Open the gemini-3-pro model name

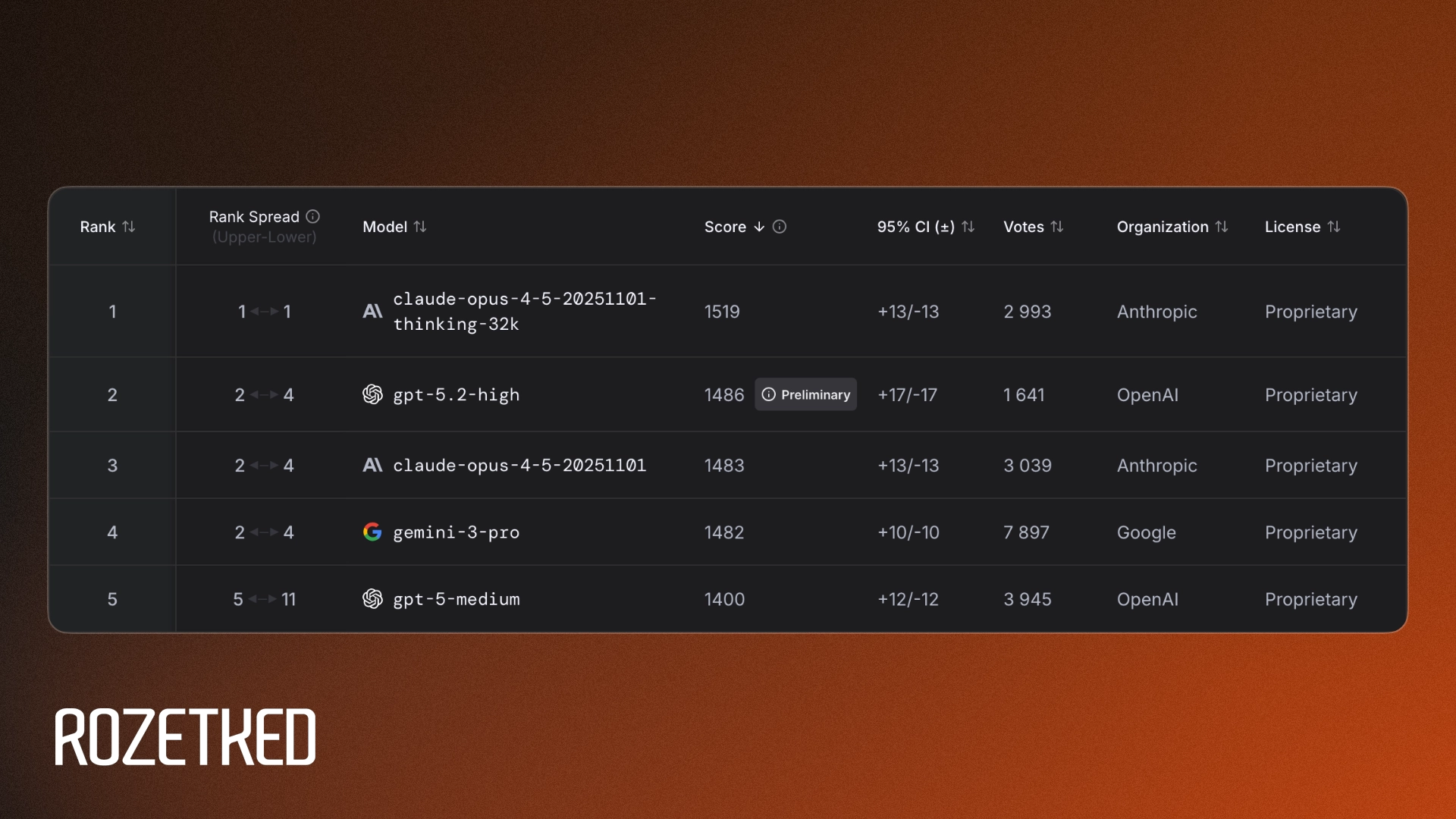456,532
